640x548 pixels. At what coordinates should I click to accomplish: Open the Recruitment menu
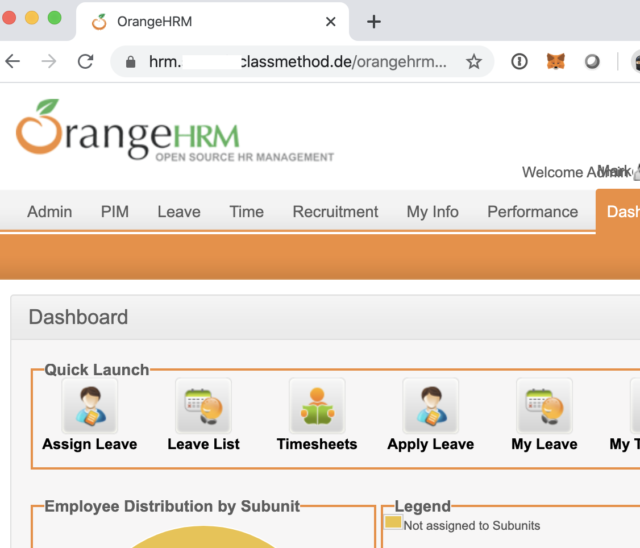(x=335, y=212)
